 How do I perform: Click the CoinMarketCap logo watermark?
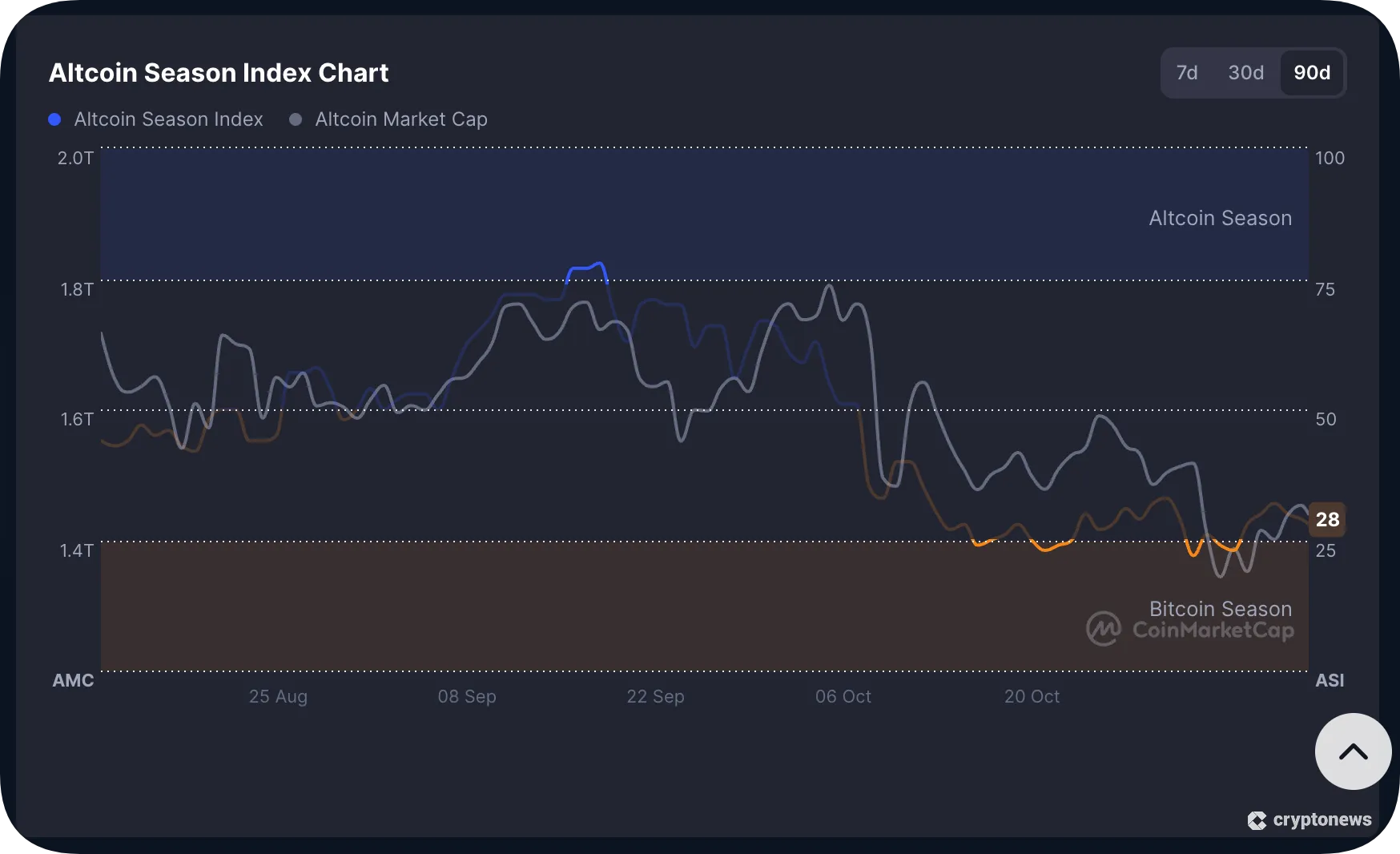[x=1191, y=630]
